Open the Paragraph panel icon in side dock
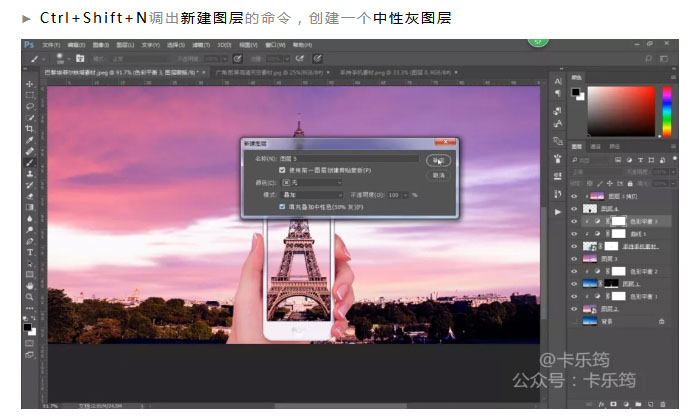Viewport: 700px width, 418px height. tap(558, 93)
